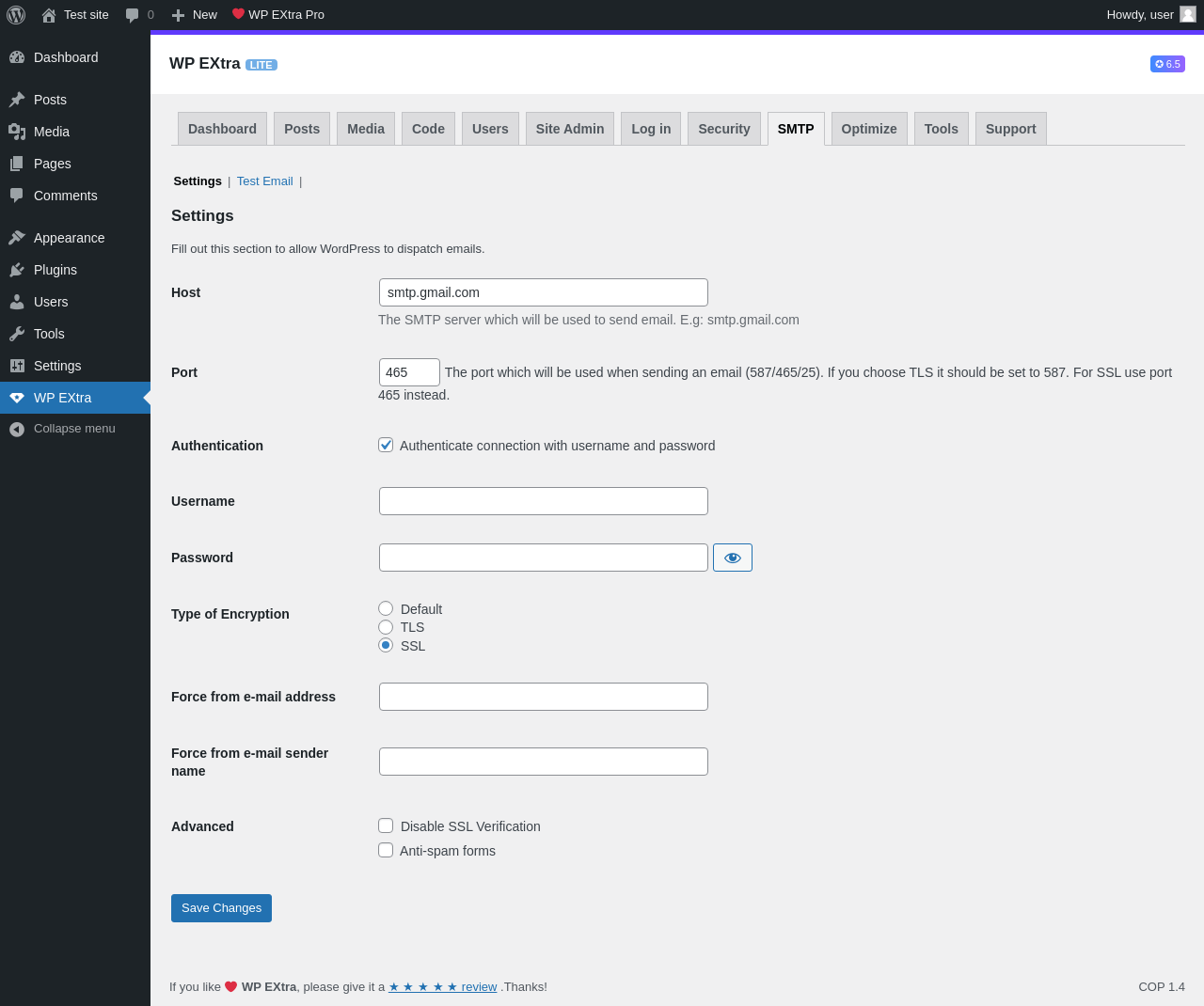Click the Test site home icon
Image resolution: width=1204 pixels, height=1006 pixels.
(49, 15)
